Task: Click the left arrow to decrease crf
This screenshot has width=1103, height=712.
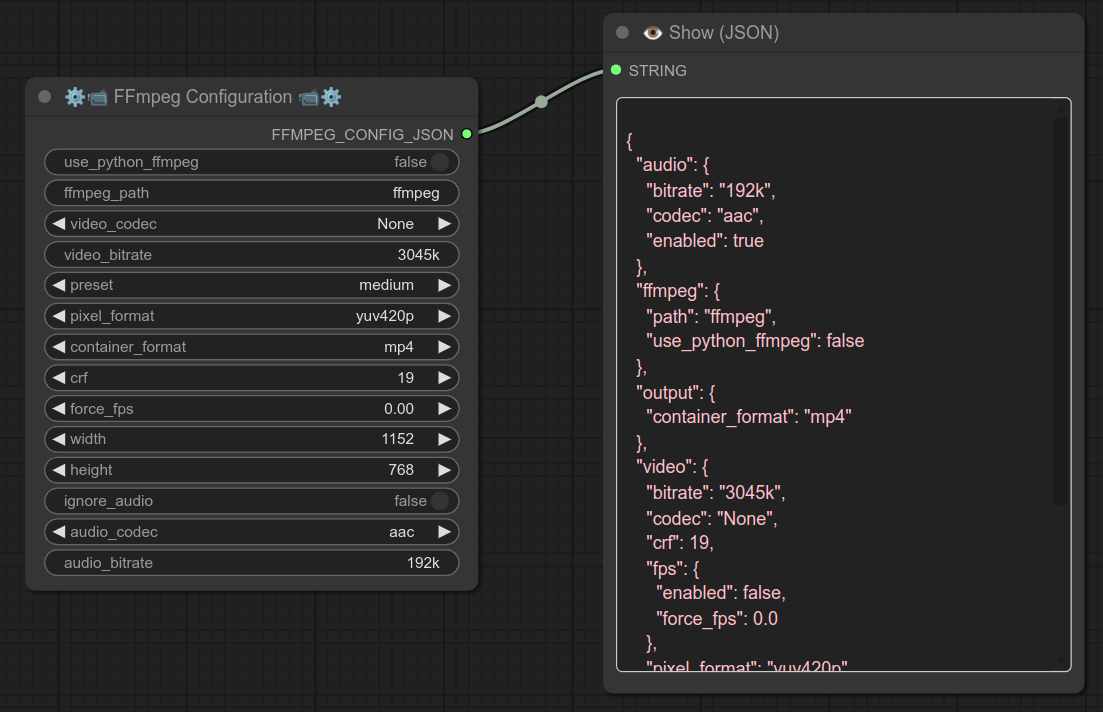Action: click(x=58, y=377)
